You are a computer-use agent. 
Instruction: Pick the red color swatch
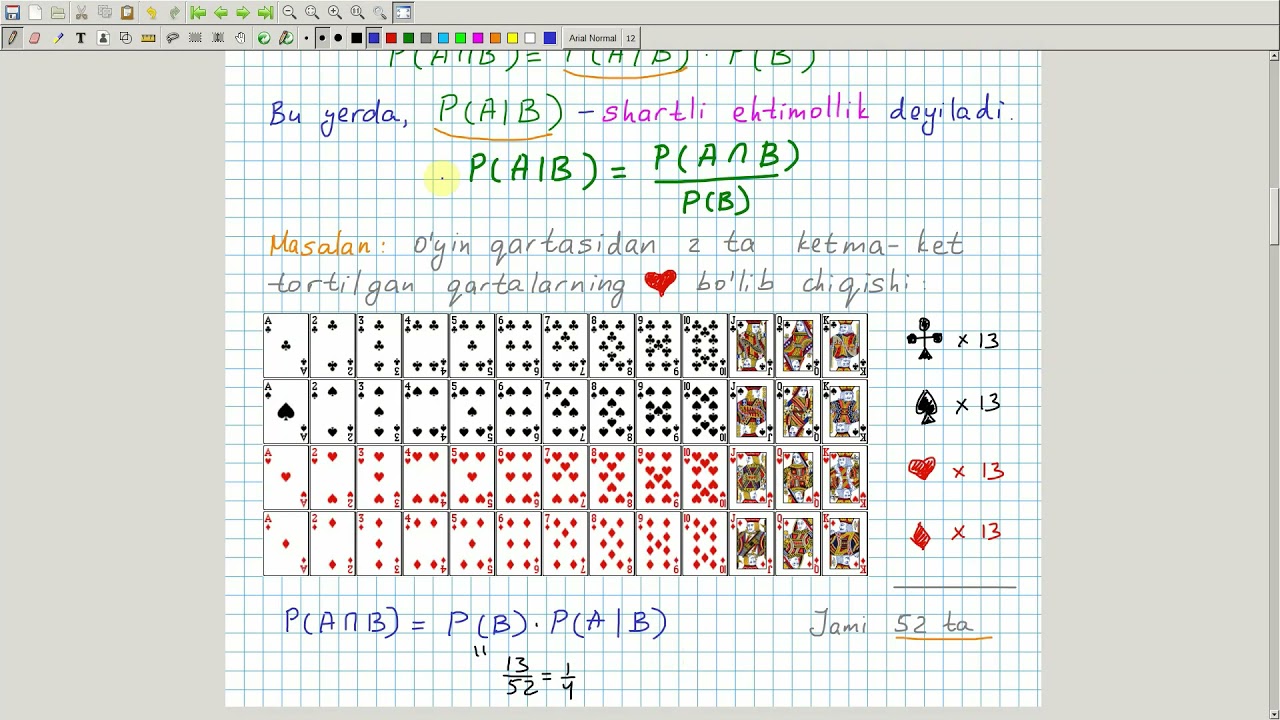[391, 38]
